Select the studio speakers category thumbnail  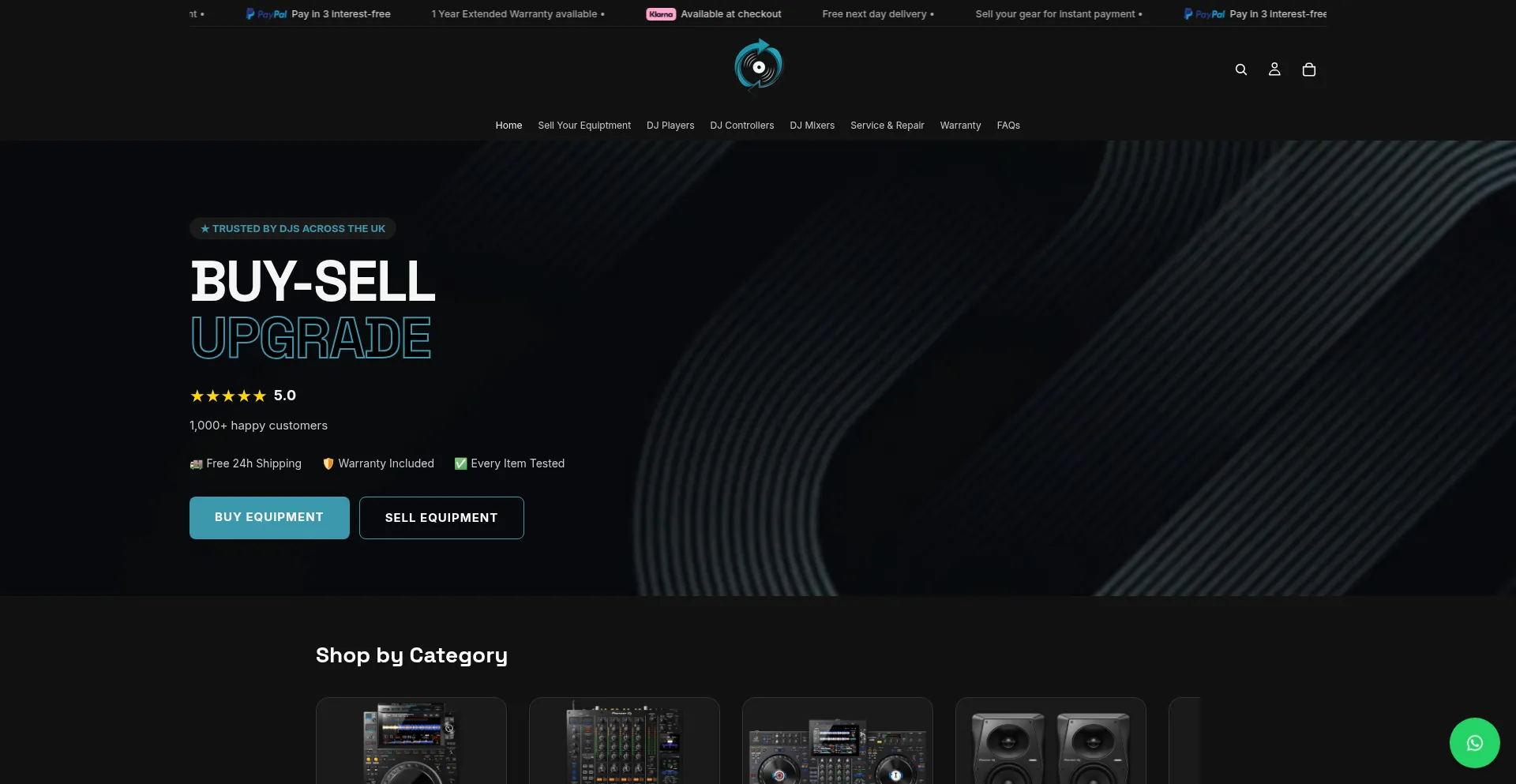tap(1050, 741)
